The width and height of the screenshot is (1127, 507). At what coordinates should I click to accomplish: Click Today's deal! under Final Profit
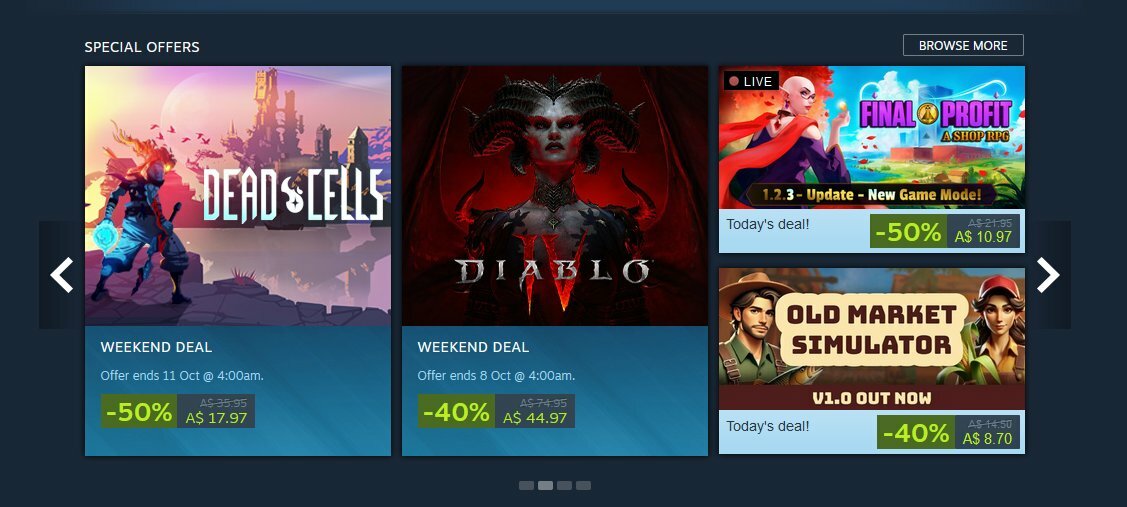tap(768, 224)
